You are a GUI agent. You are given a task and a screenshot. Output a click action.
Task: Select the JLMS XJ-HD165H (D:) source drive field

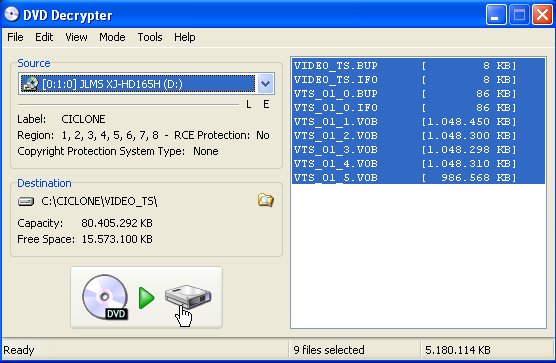click(x=138, y=84)
